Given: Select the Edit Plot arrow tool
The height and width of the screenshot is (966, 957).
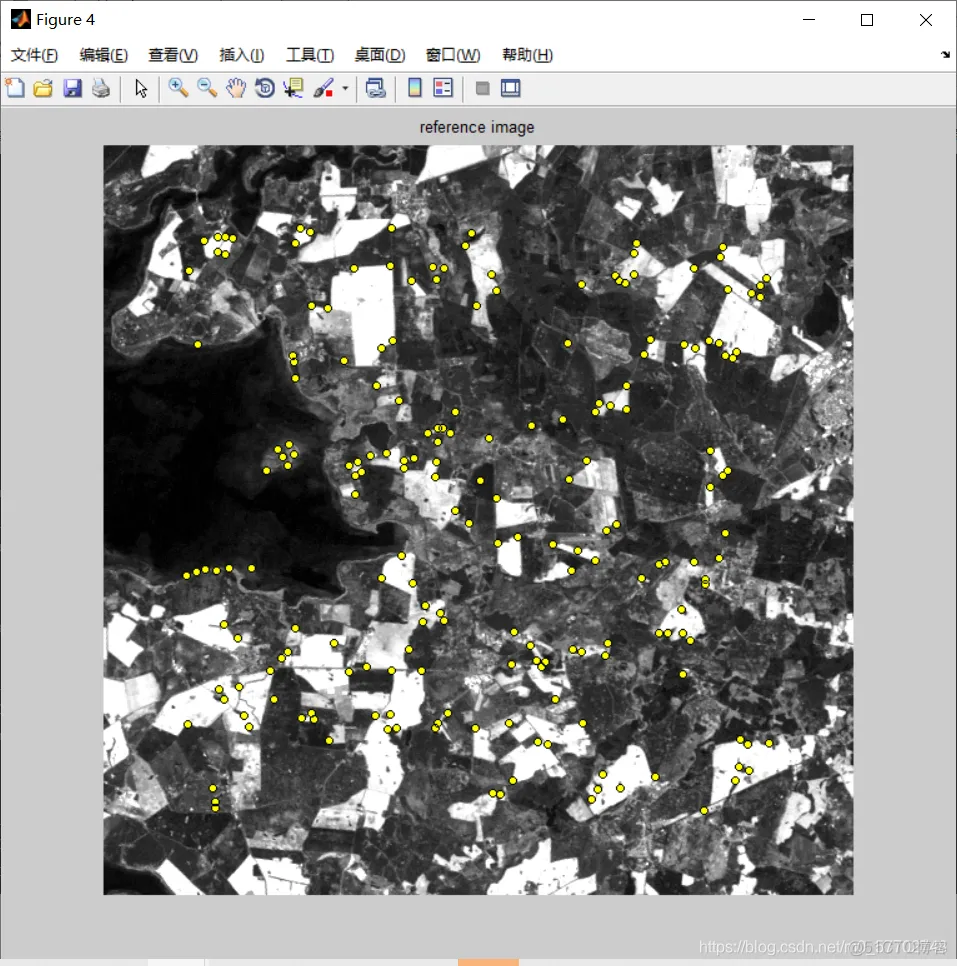Looking at the screenshot, I should [x=141, y=88].
